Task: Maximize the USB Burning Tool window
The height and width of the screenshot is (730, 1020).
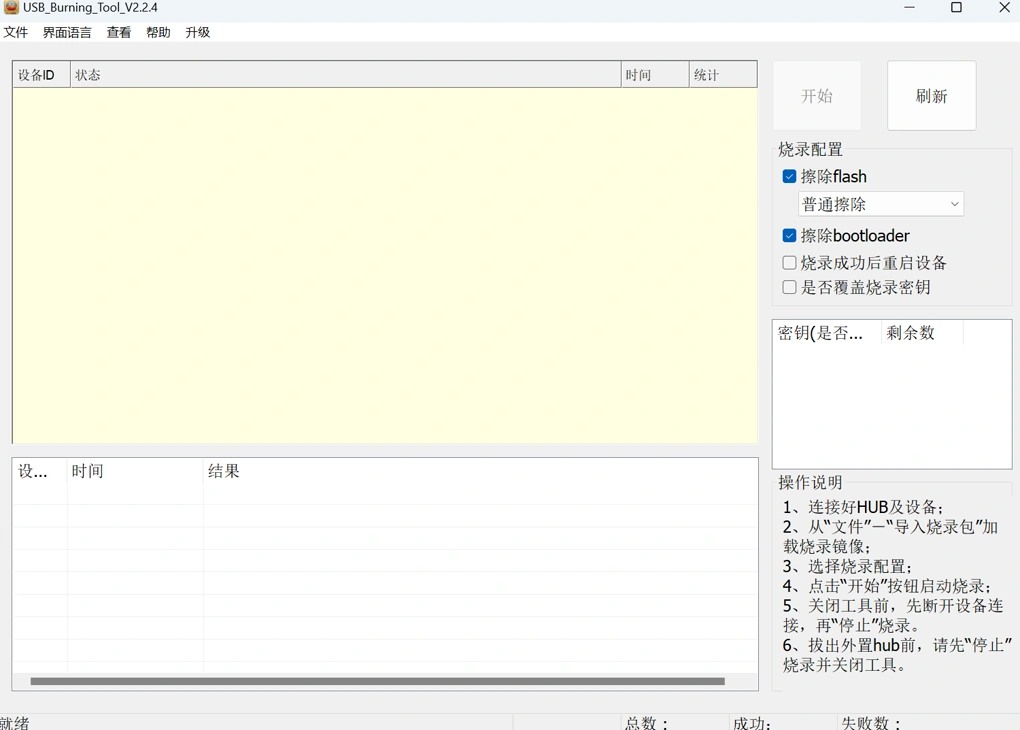Action: point(956,7)
